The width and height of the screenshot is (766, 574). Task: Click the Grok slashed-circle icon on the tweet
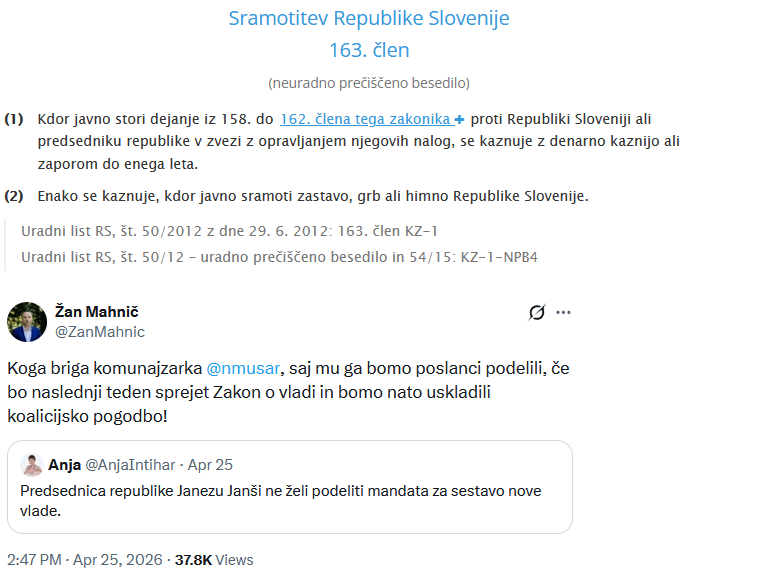[537, 313]
